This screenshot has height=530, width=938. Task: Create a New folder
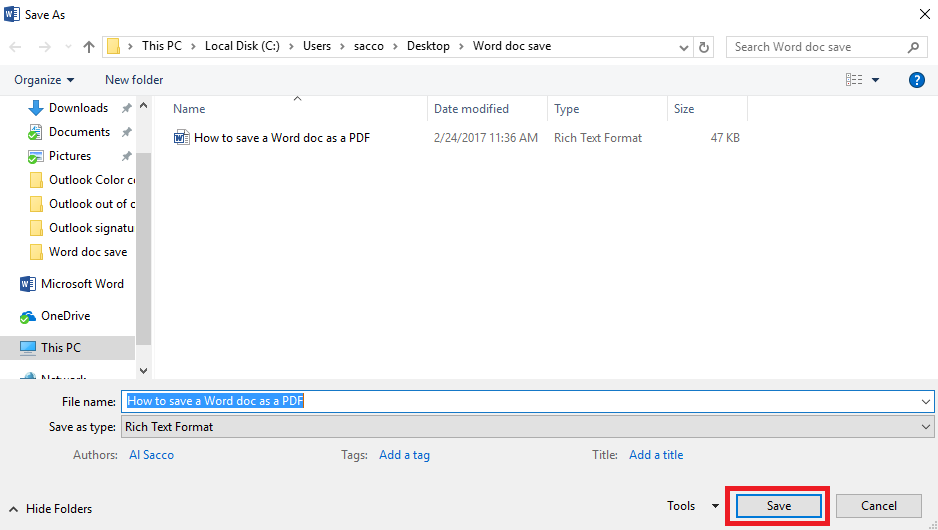[134, 80]
